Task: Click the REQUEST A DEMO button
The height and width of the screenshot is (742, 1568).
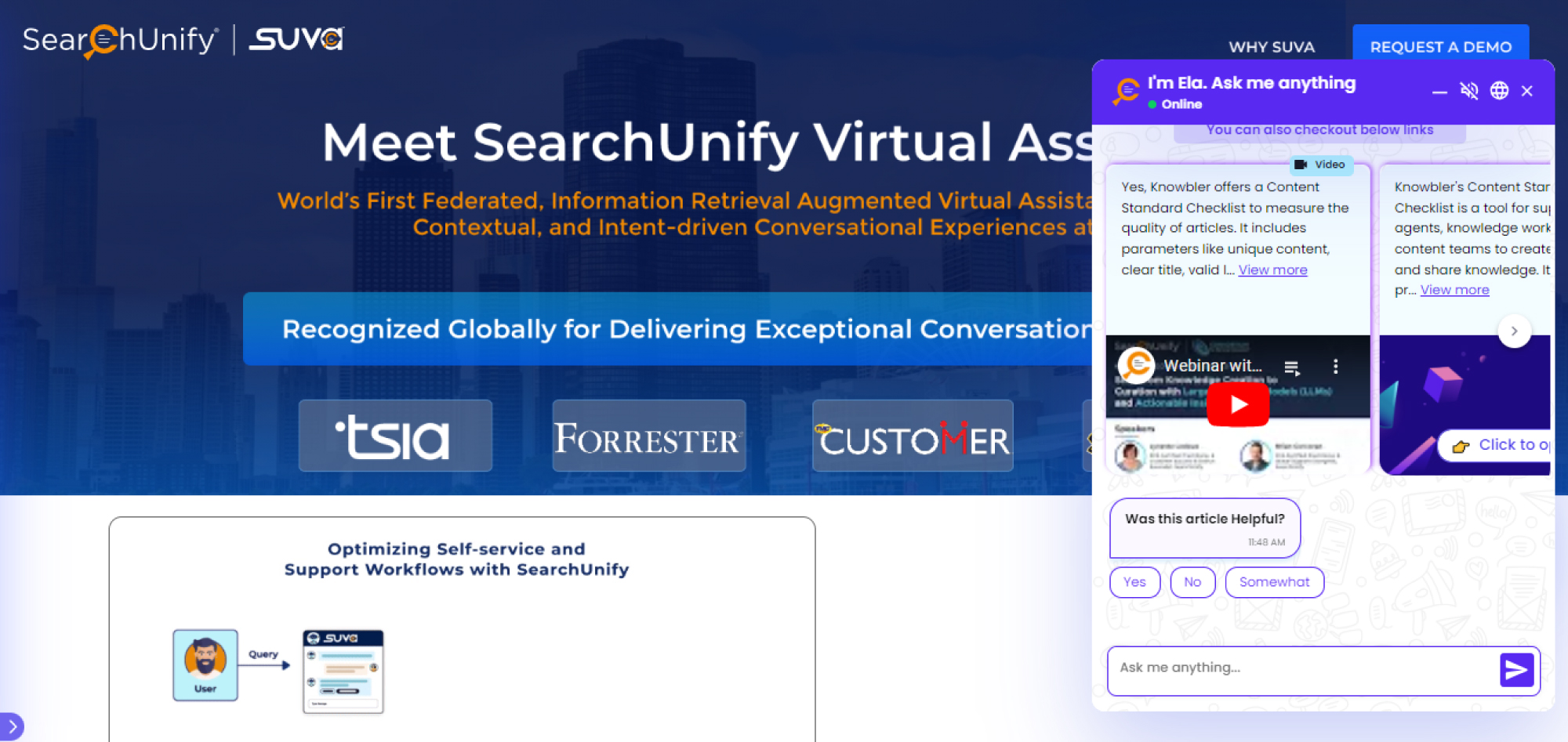Action: tap(1441, 46)
